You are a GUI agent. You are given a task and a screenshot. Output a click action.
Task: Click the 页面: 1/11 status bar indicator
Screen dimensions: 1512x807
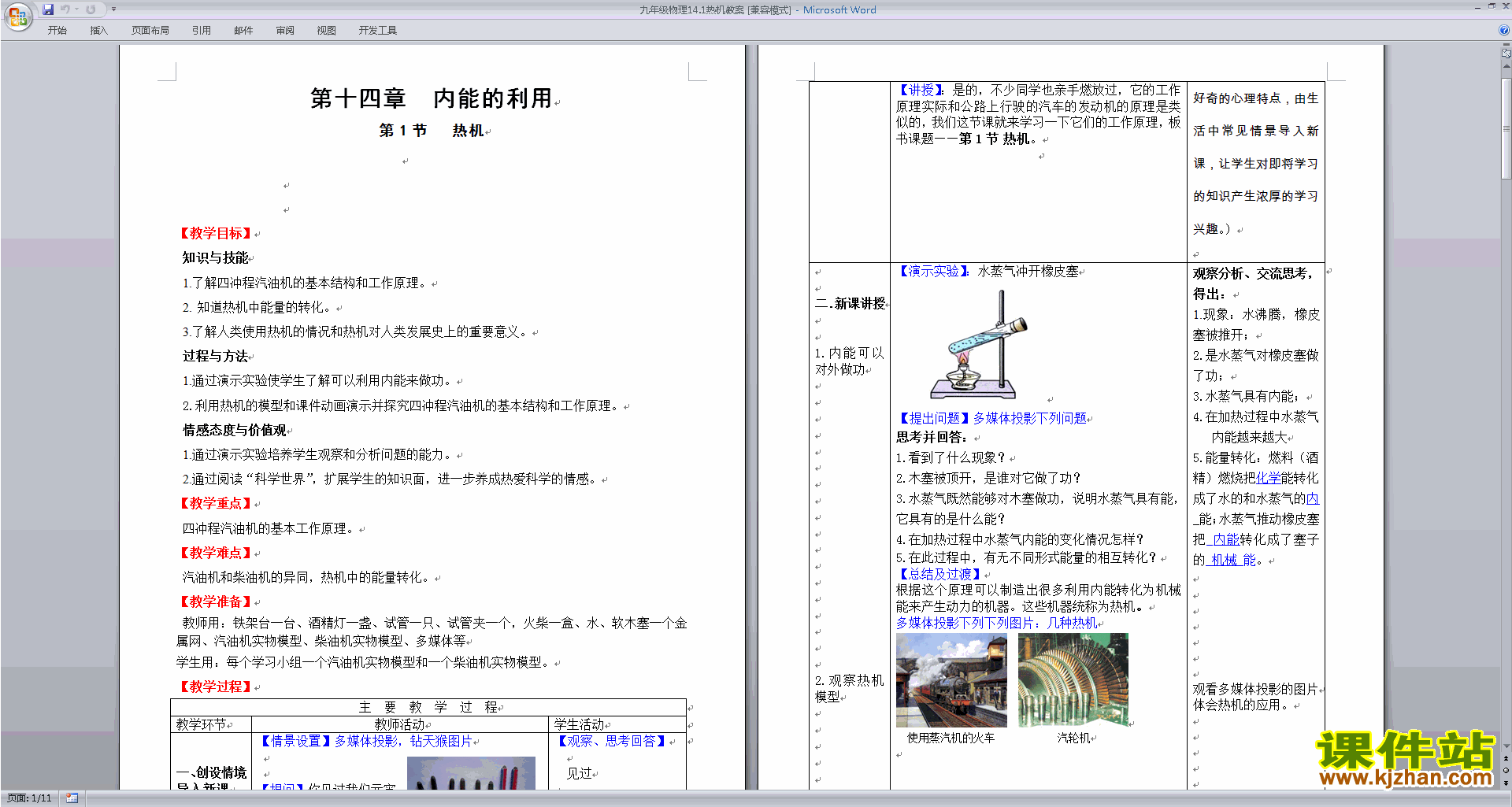tap(29, 798)
